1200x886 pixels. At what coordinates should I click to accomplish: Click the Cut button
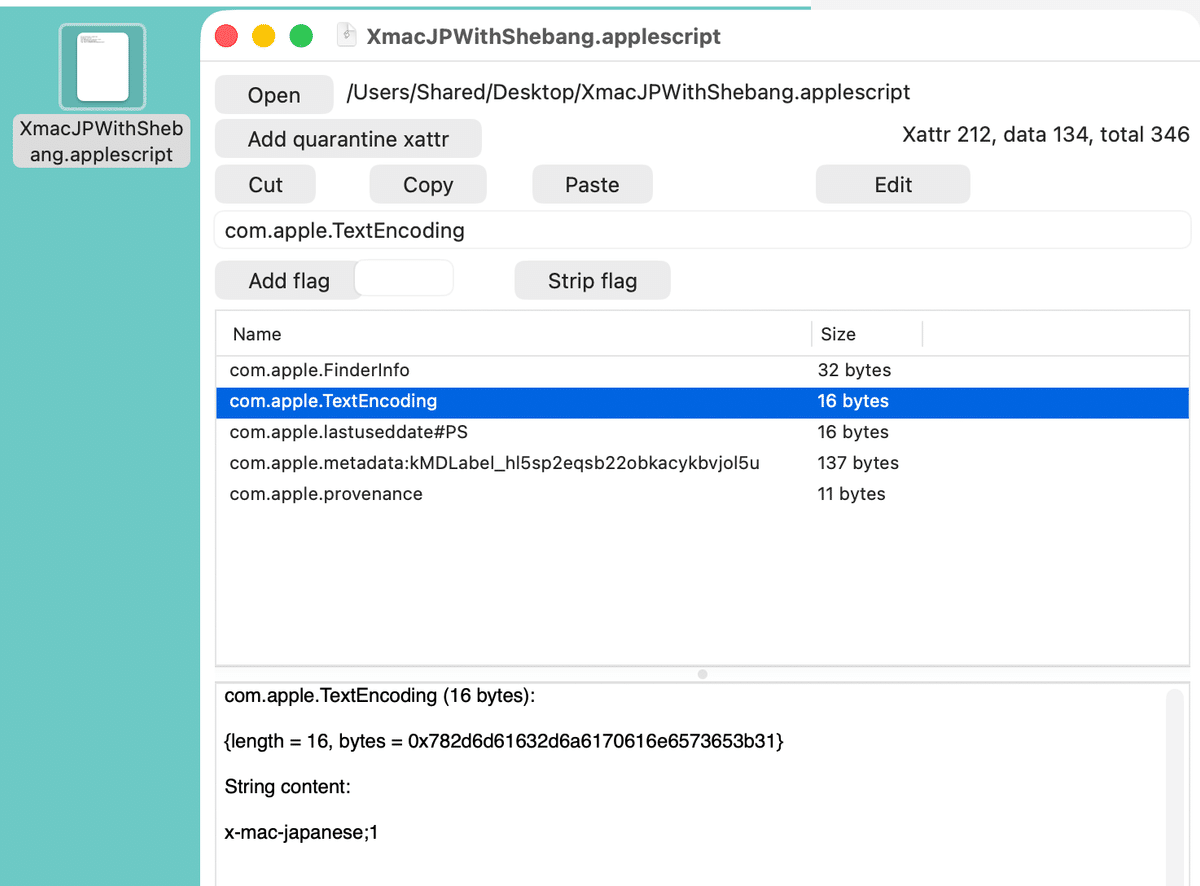click(265, 185)
